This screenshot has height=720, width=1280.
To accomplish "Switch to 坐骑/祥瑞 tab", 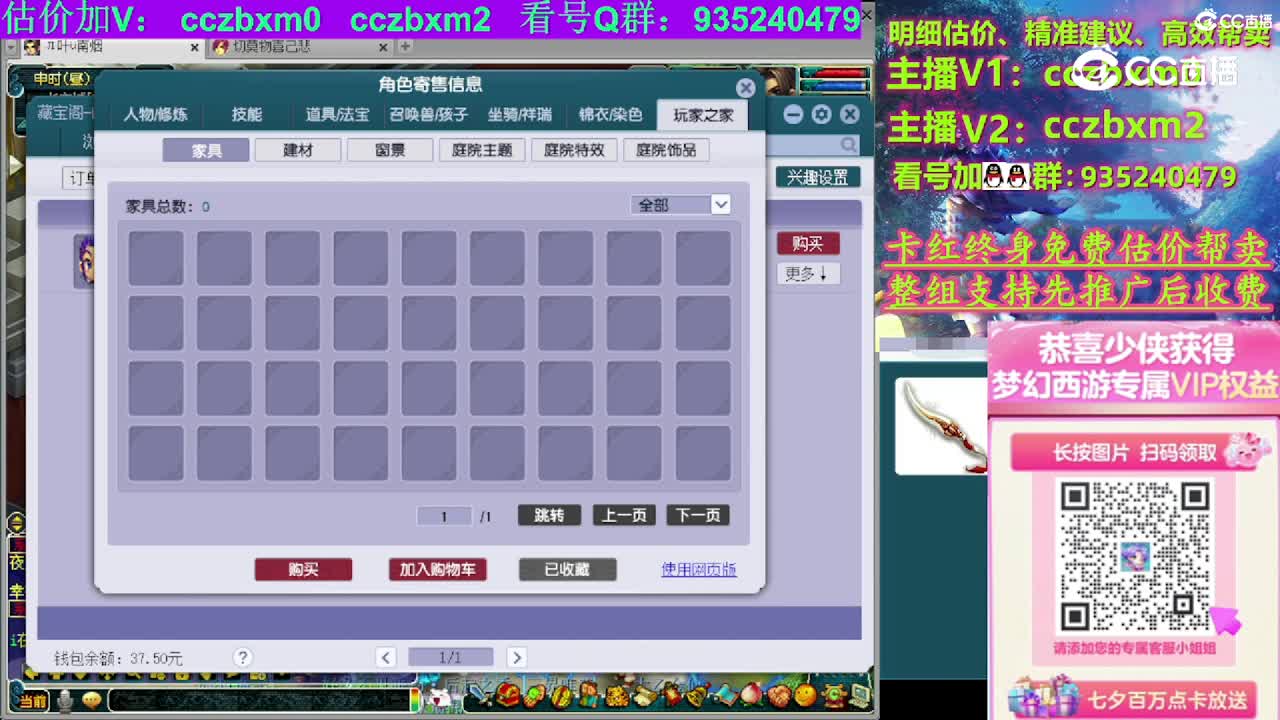I will [519, 114].
